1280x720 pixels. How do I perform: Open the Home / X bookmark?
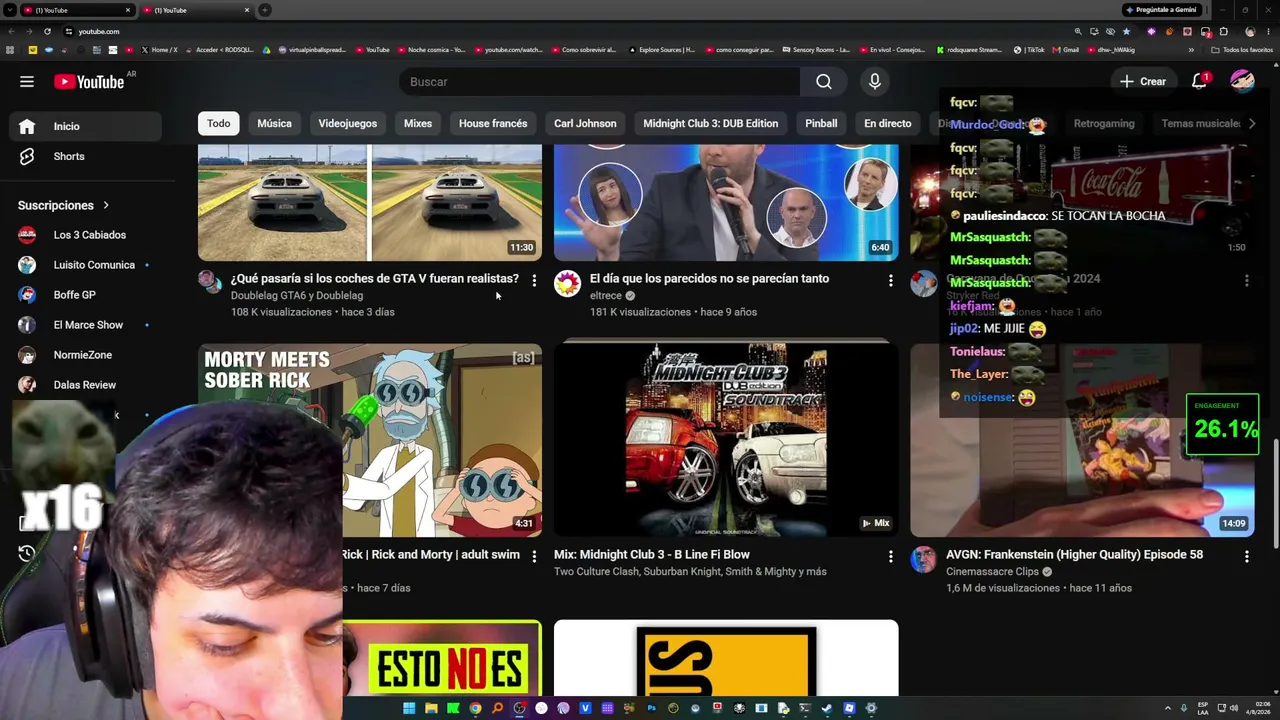(x=160, y=49)
